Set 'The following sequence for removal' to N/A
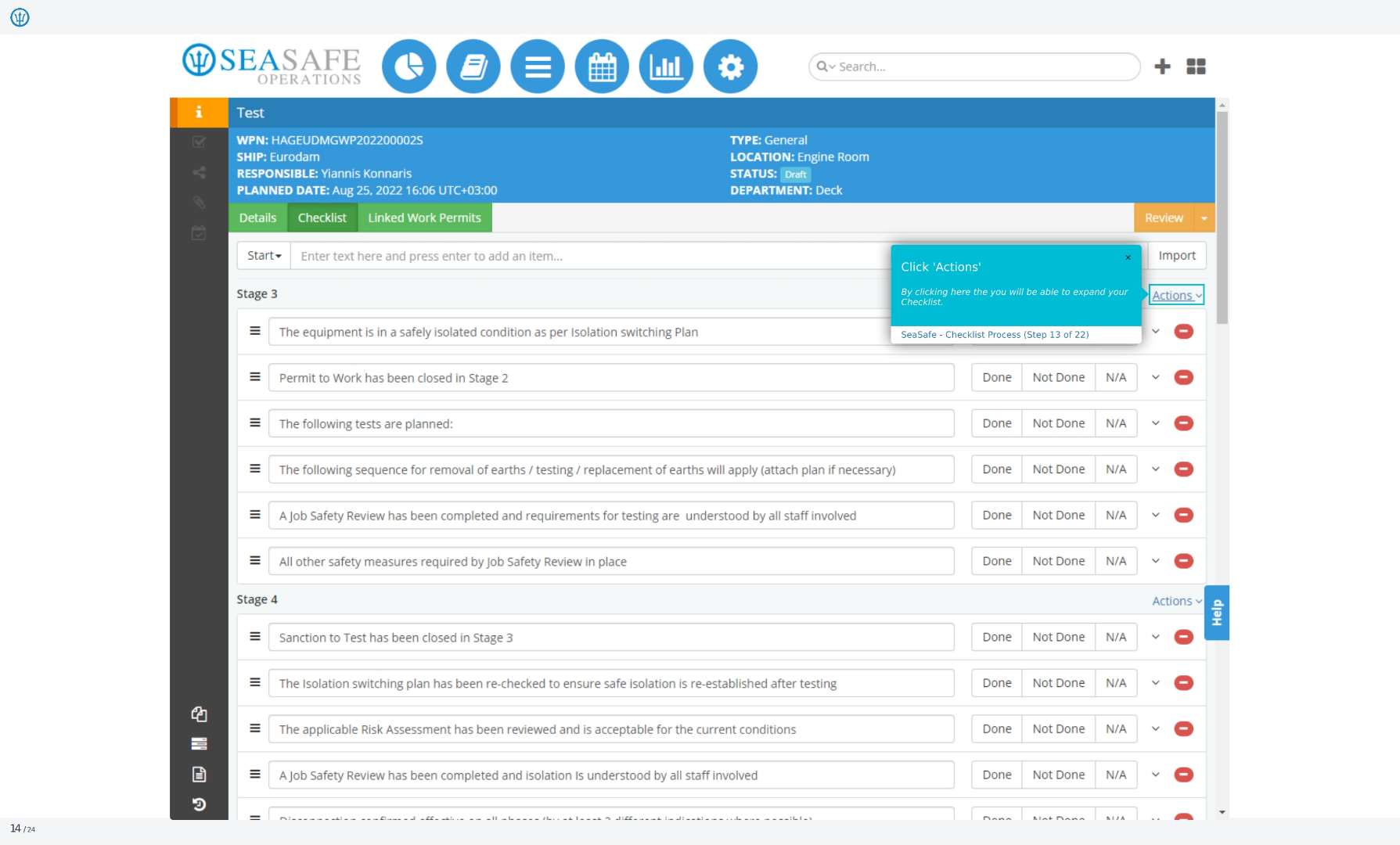Viewport: 1400px width, 845px height. [x=1116, y=469]
